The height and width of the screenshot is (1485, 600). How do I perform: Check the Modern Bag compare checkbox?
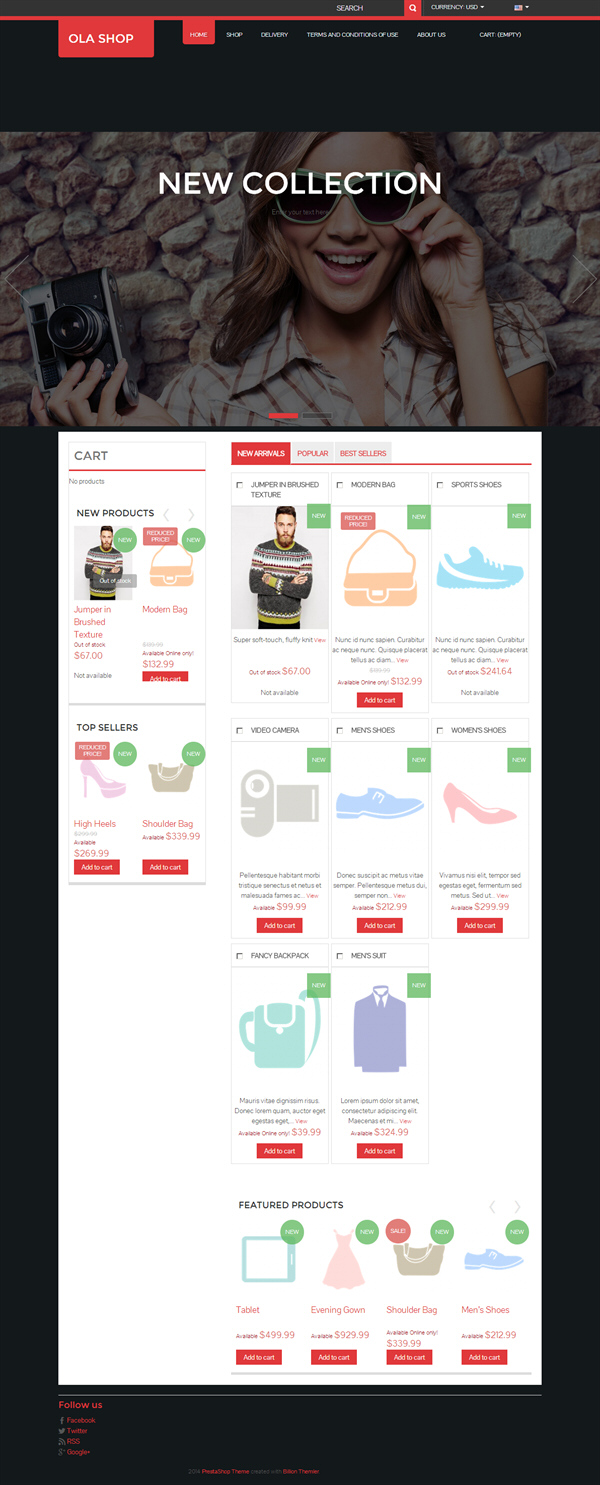[340, 485]
